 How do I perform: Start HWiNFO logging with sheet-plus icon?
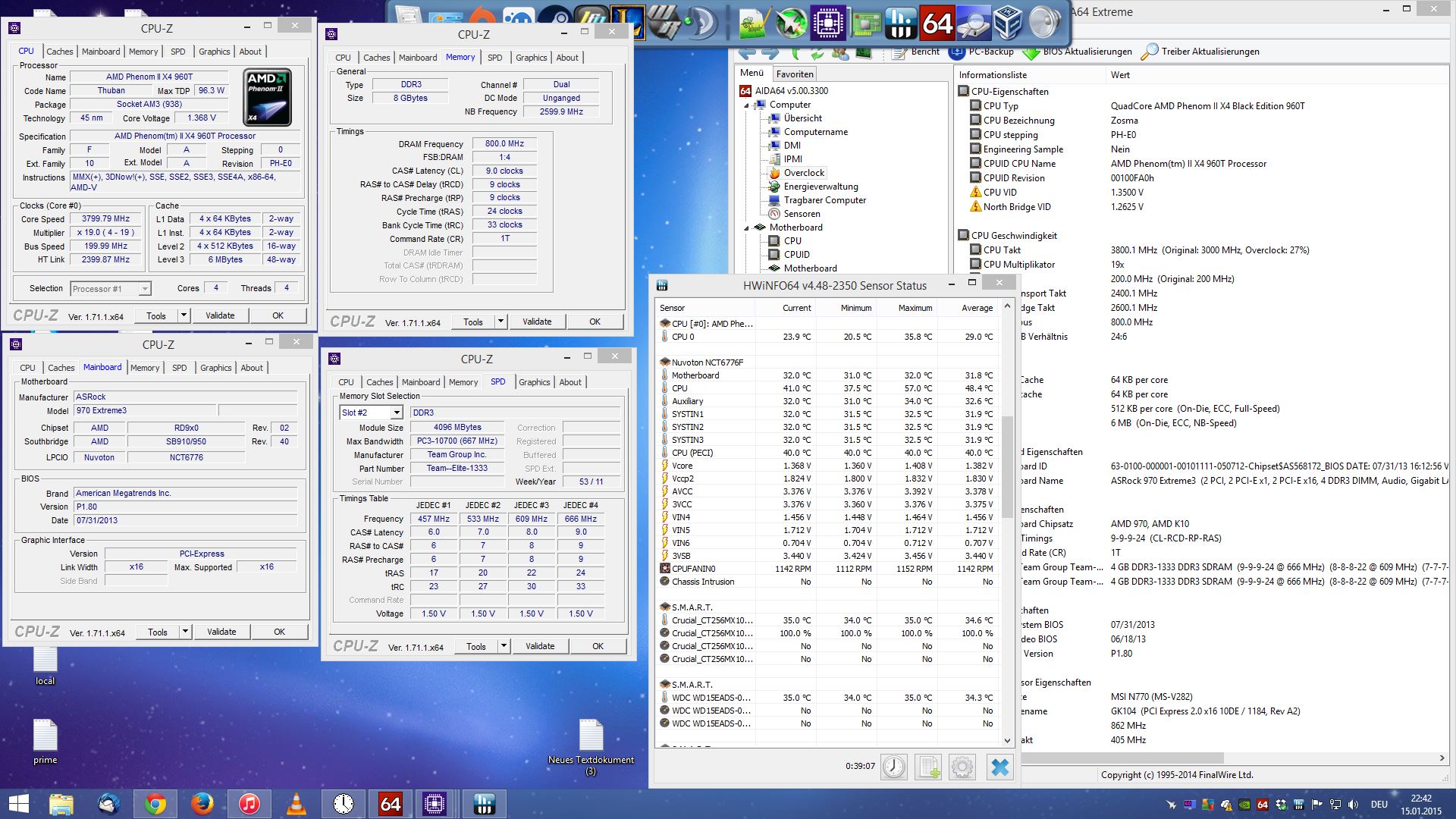928,767
